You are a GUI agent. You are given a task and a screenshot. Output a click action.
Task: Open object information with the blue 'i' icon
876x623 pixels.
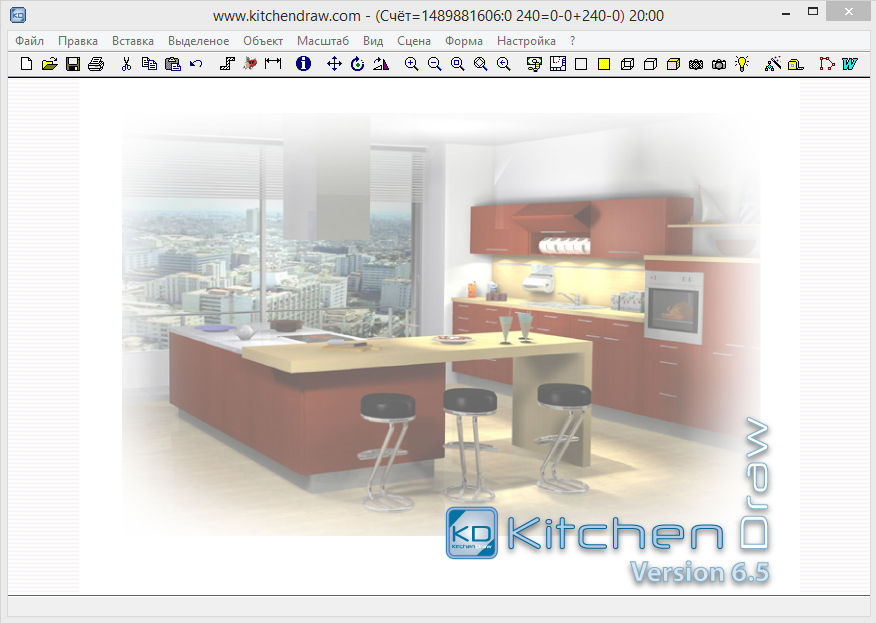pos(303,64)
